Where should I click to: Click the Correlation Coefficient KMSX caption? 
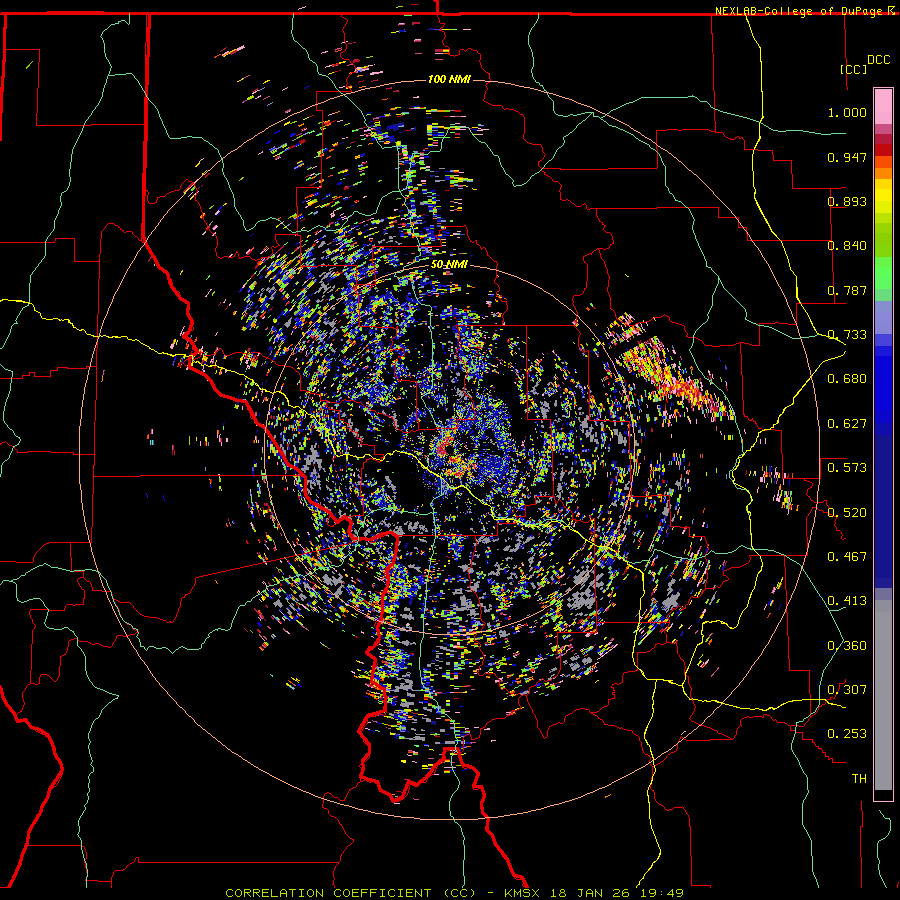click(455, 893)
